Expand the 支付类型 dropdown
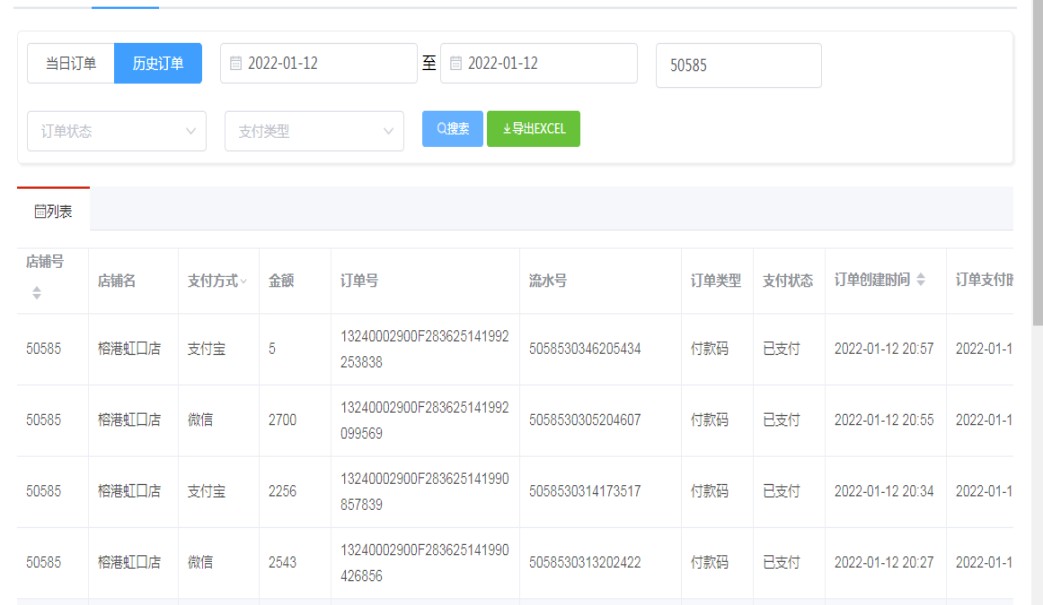1043x605 pixels. tap(314, 130)
